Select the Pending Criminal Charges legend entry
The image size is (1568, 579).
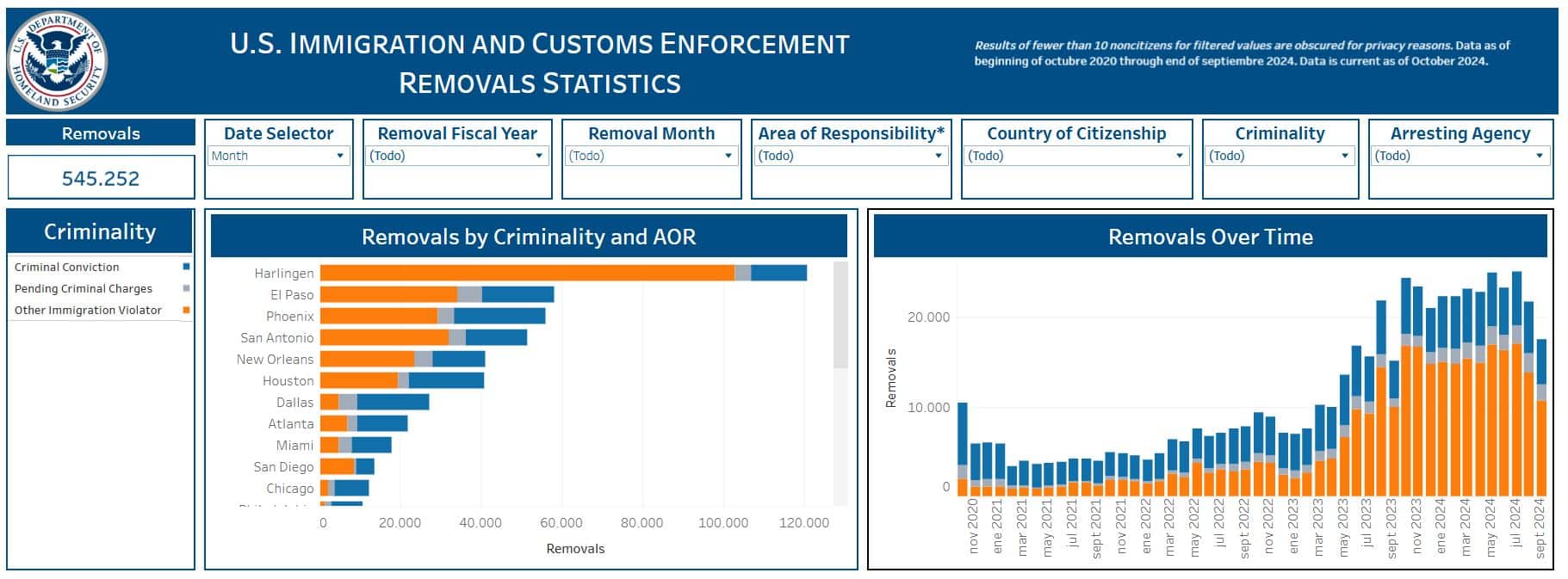click(84, 289)
